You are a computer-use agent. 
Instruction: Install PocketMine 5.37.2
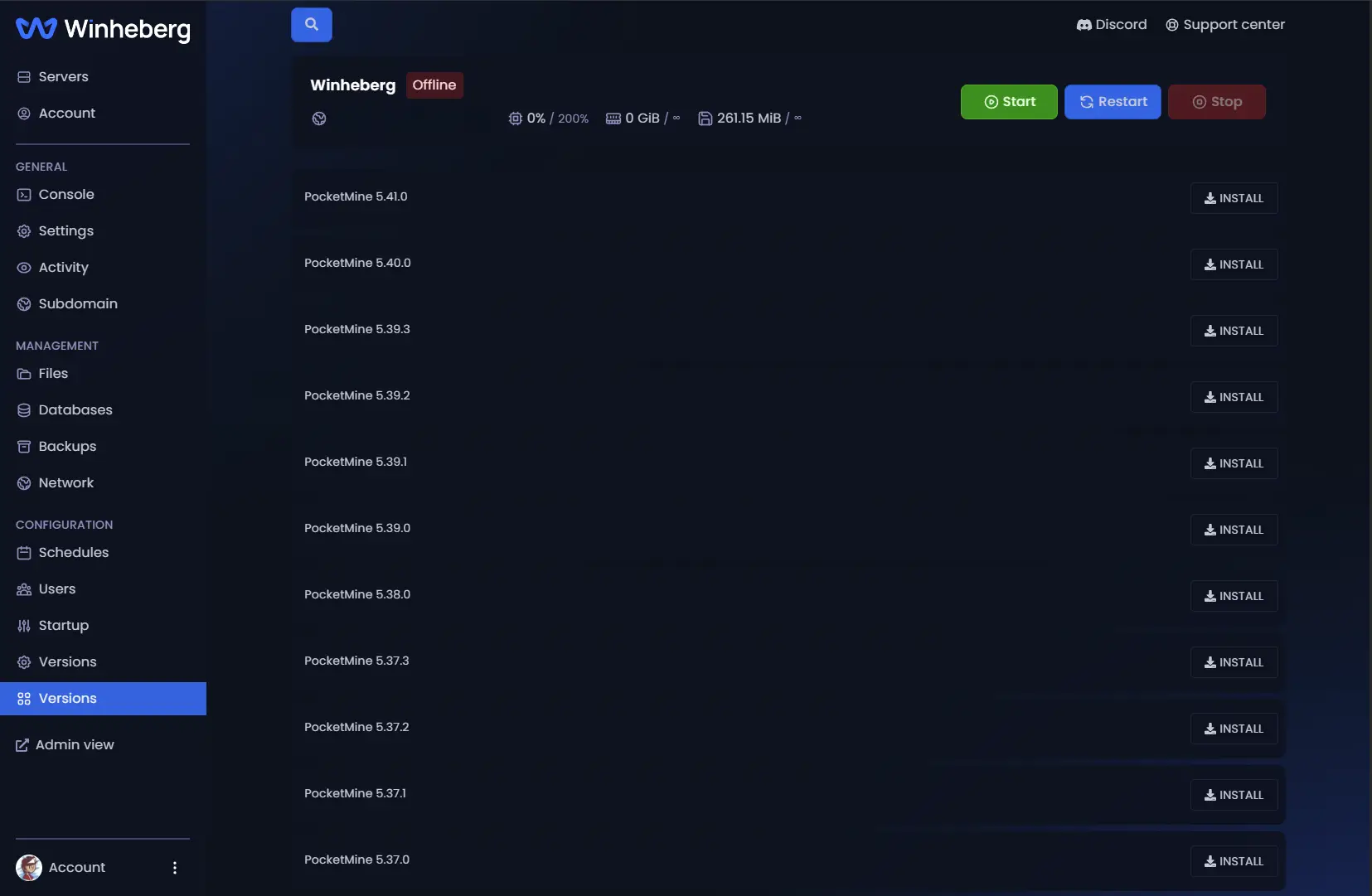click(1234, 729)
